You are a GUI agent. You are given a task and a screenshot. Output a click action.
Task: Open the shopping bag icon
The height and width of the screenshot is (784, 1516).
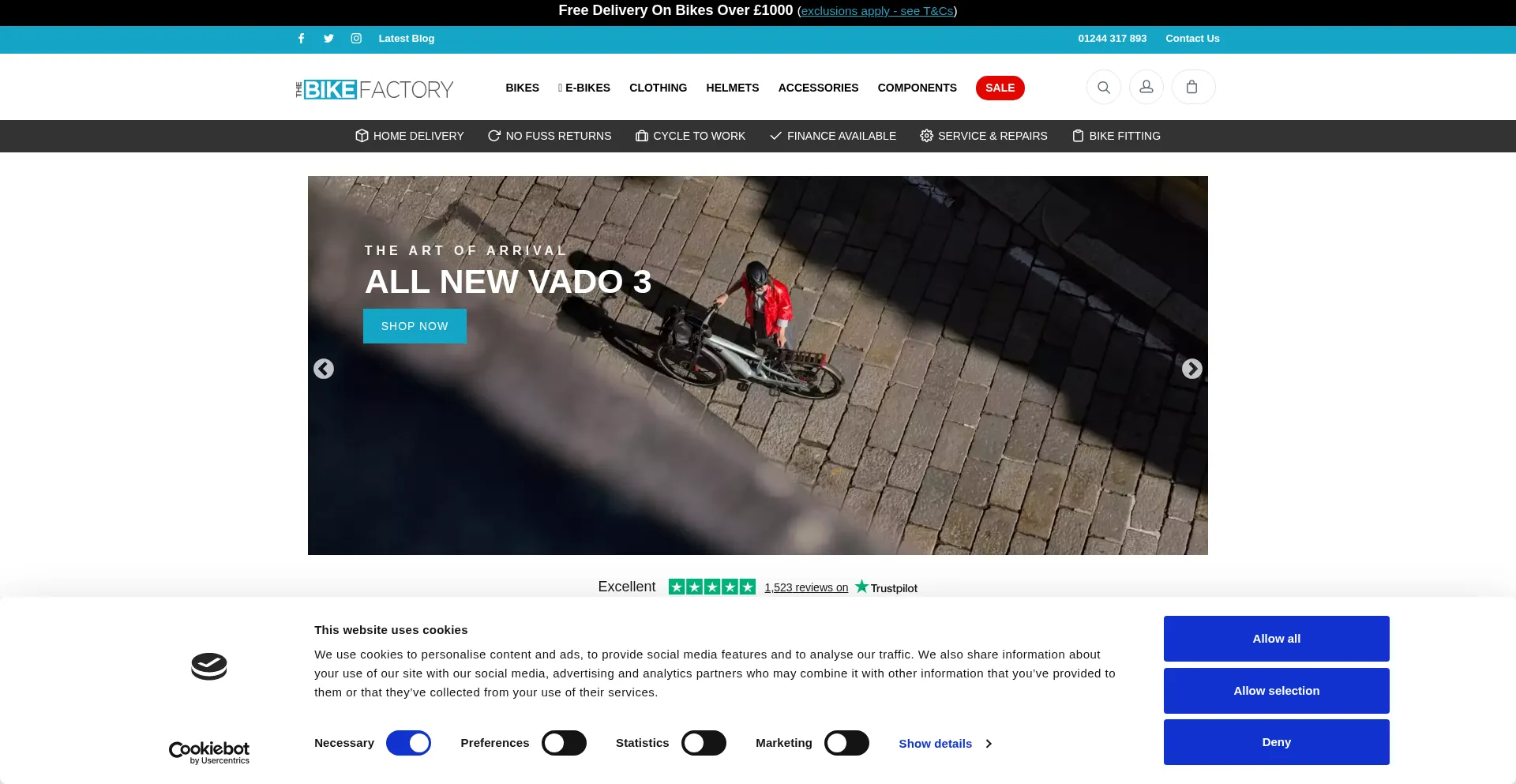[1193, 88]
